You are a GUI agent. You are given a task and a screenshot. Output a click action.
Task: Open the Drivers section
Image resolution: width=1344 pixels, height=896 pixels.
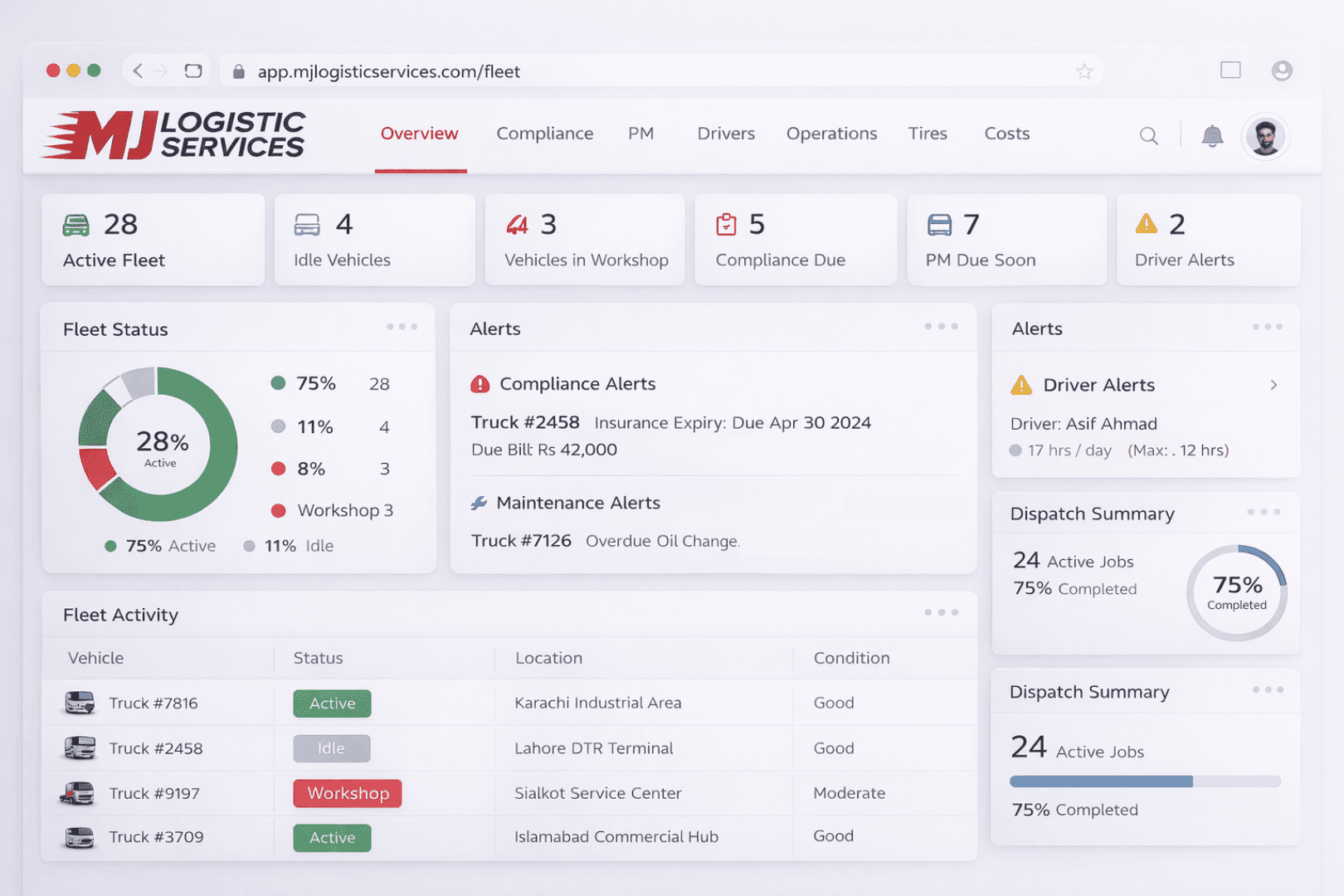[x=726, y=134]
